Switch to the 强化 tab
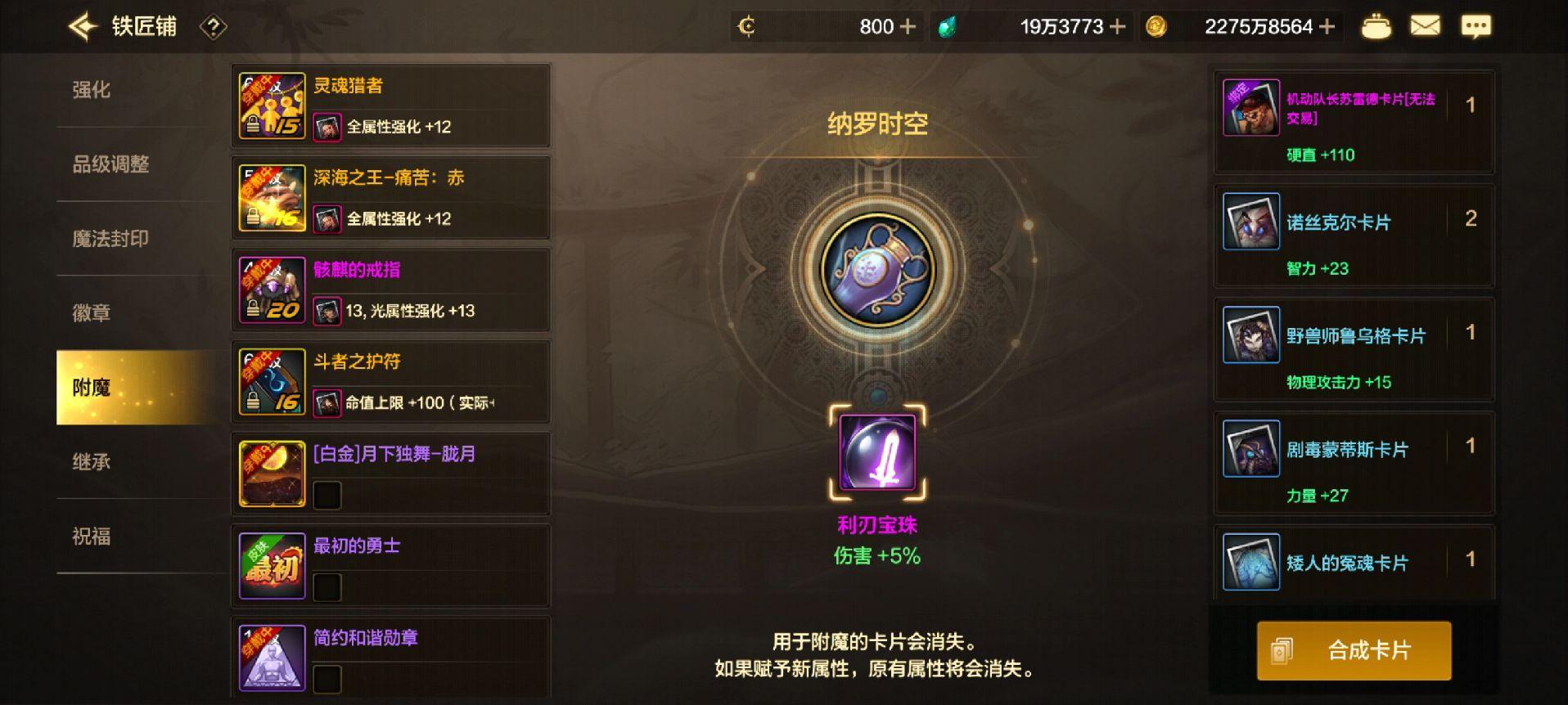1568x705 pixels. (x=91, y=90)
